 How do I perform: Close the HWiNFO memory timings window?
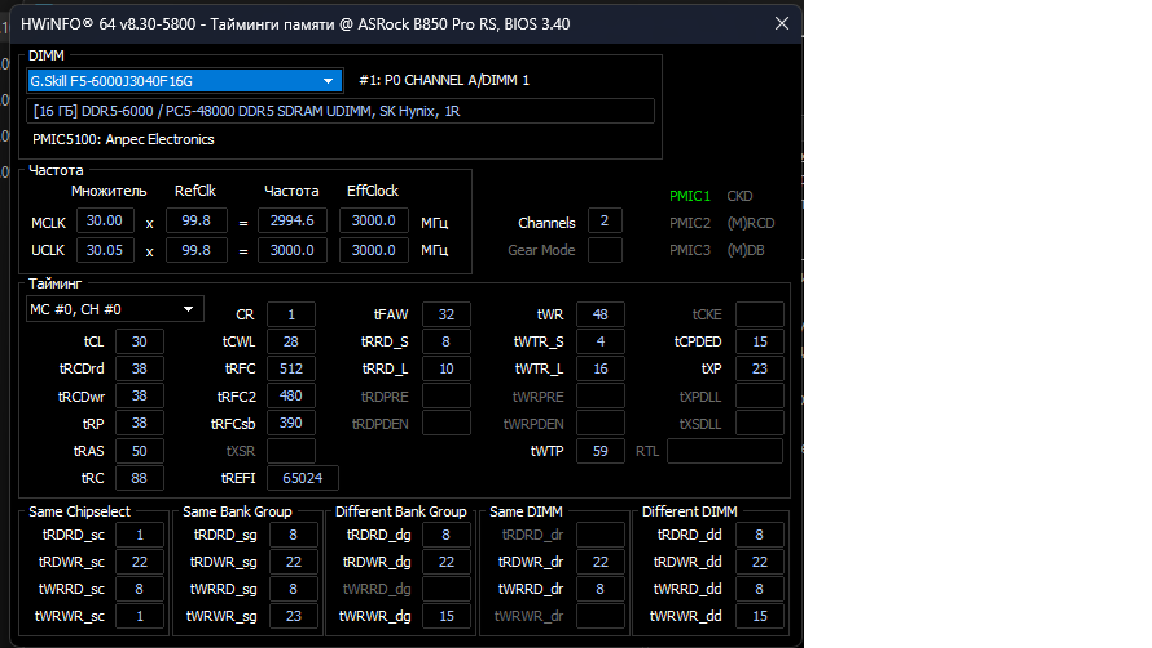tap(782, 24)
